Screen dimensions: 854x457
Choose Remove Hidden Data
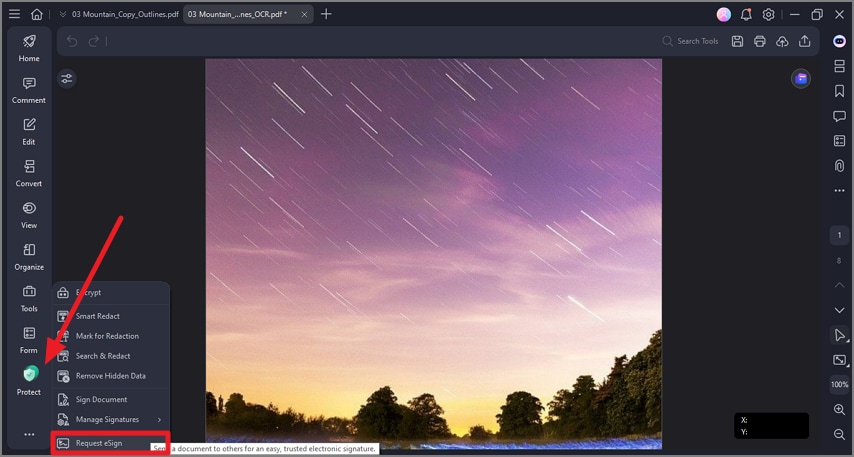[111, 376]
